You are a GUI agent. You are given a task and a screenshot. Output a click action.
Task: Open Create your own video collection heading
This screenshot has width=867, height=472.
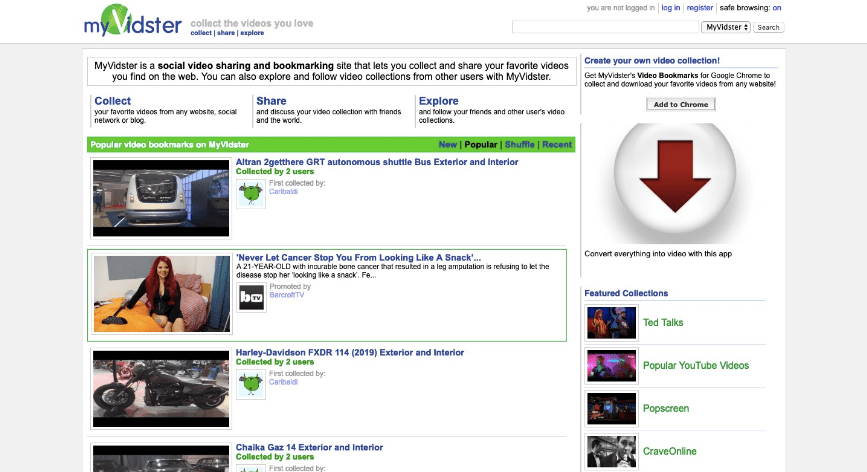click(652, 60)
